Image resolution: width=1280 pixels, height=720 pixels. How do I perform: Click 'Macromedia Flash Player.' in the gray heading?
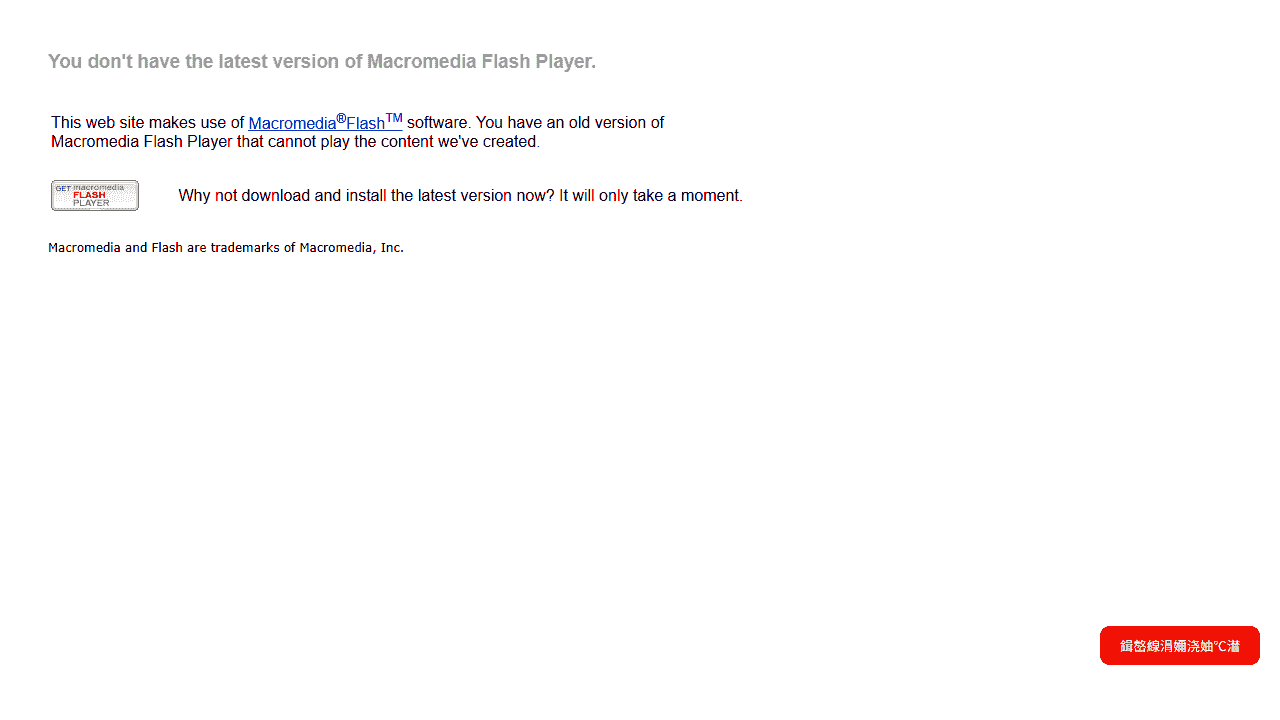click(x=482, y=61)
